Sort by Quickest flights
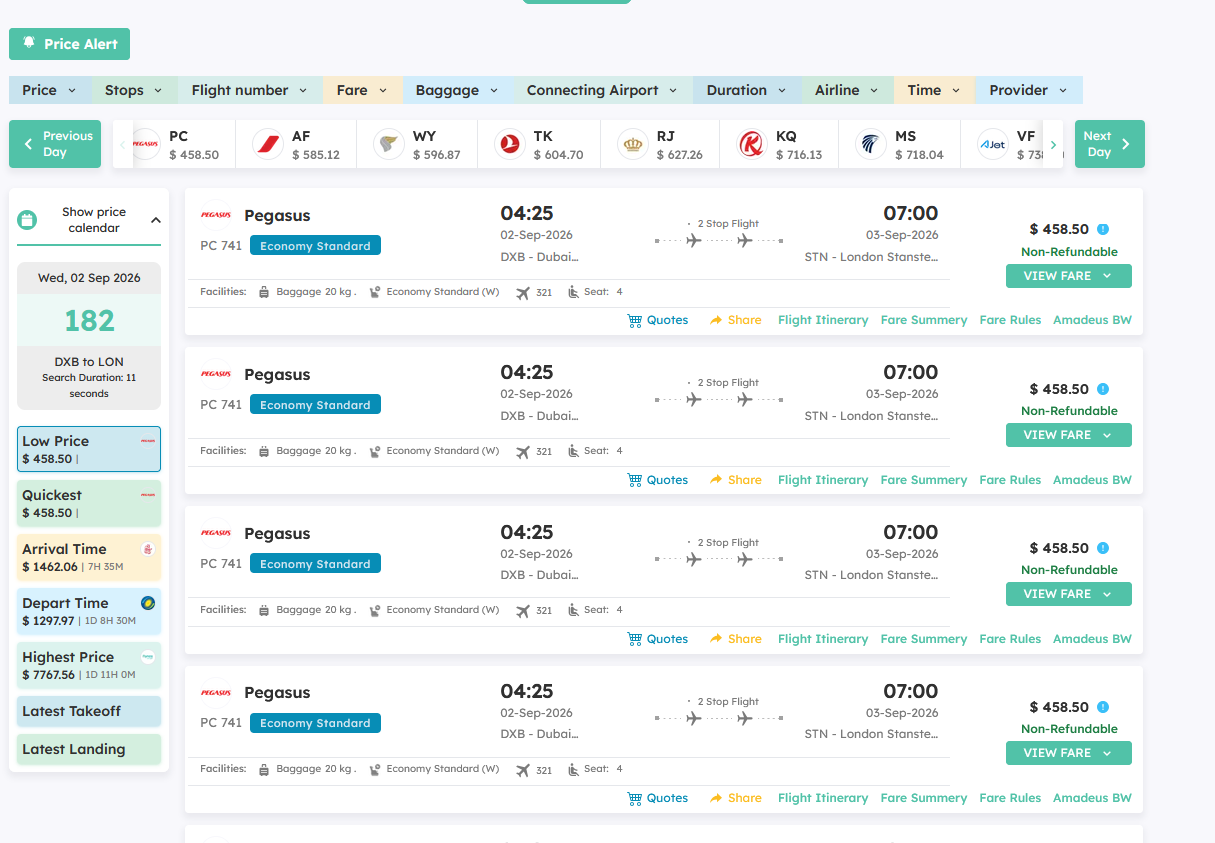Image resolution: width=1215 pixels, height=843 pixels. (89, 503)
